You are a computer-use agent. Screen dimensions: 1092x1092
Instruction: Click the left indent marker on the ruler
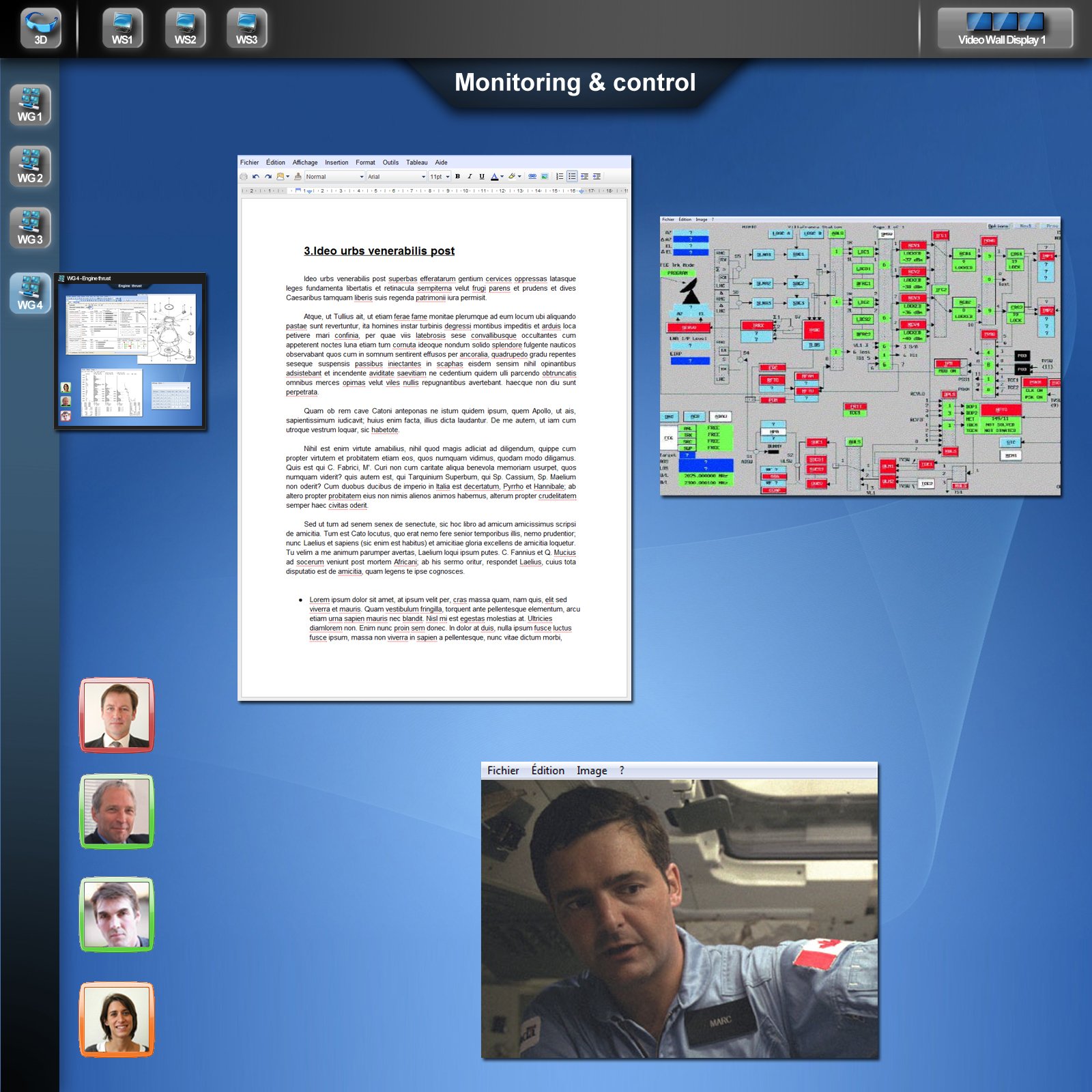click(x=310, y=192)
